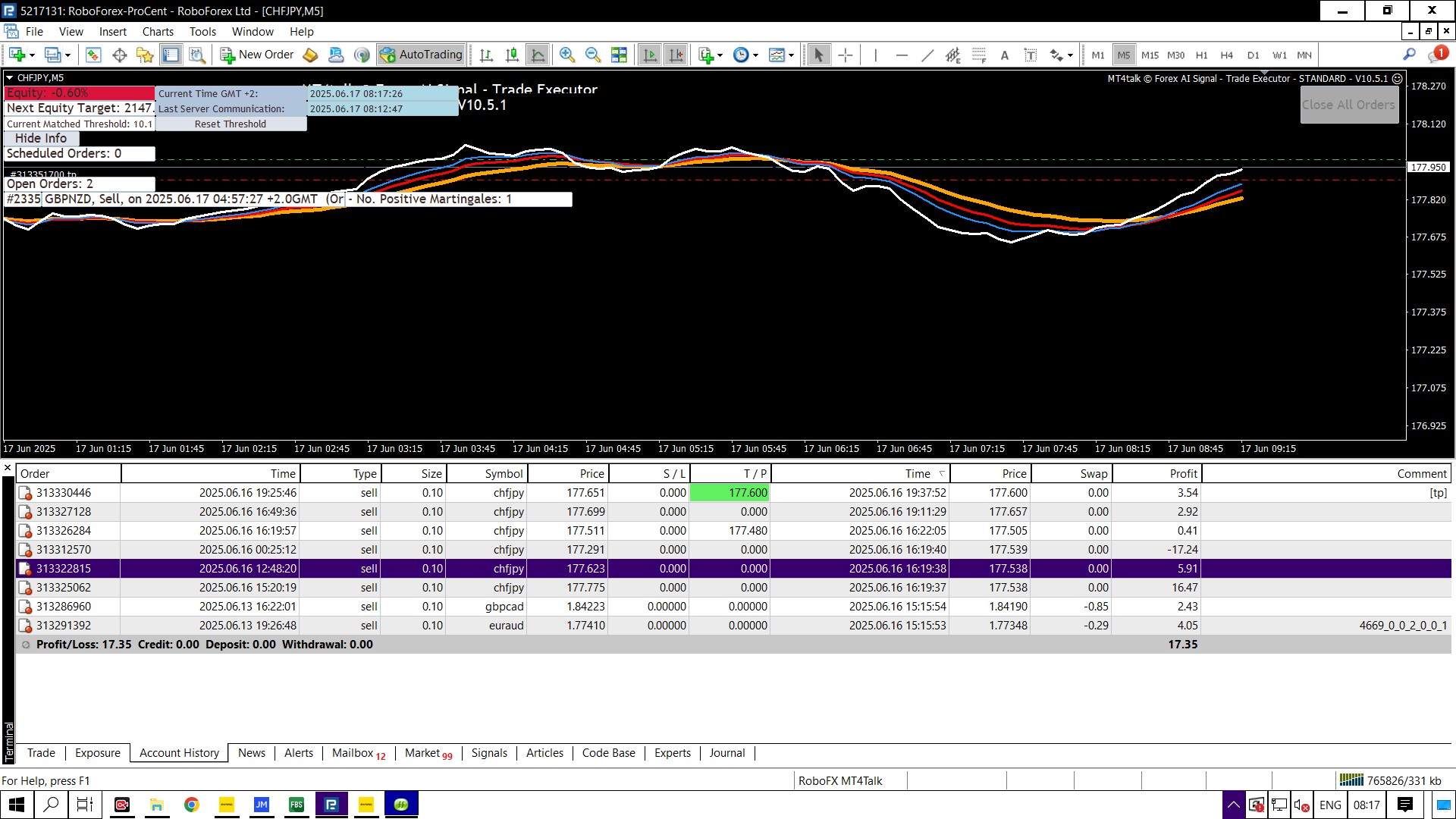Toggle the AutoTrading button
This screenshot has height=819, width=1456.
coord(422,55)
